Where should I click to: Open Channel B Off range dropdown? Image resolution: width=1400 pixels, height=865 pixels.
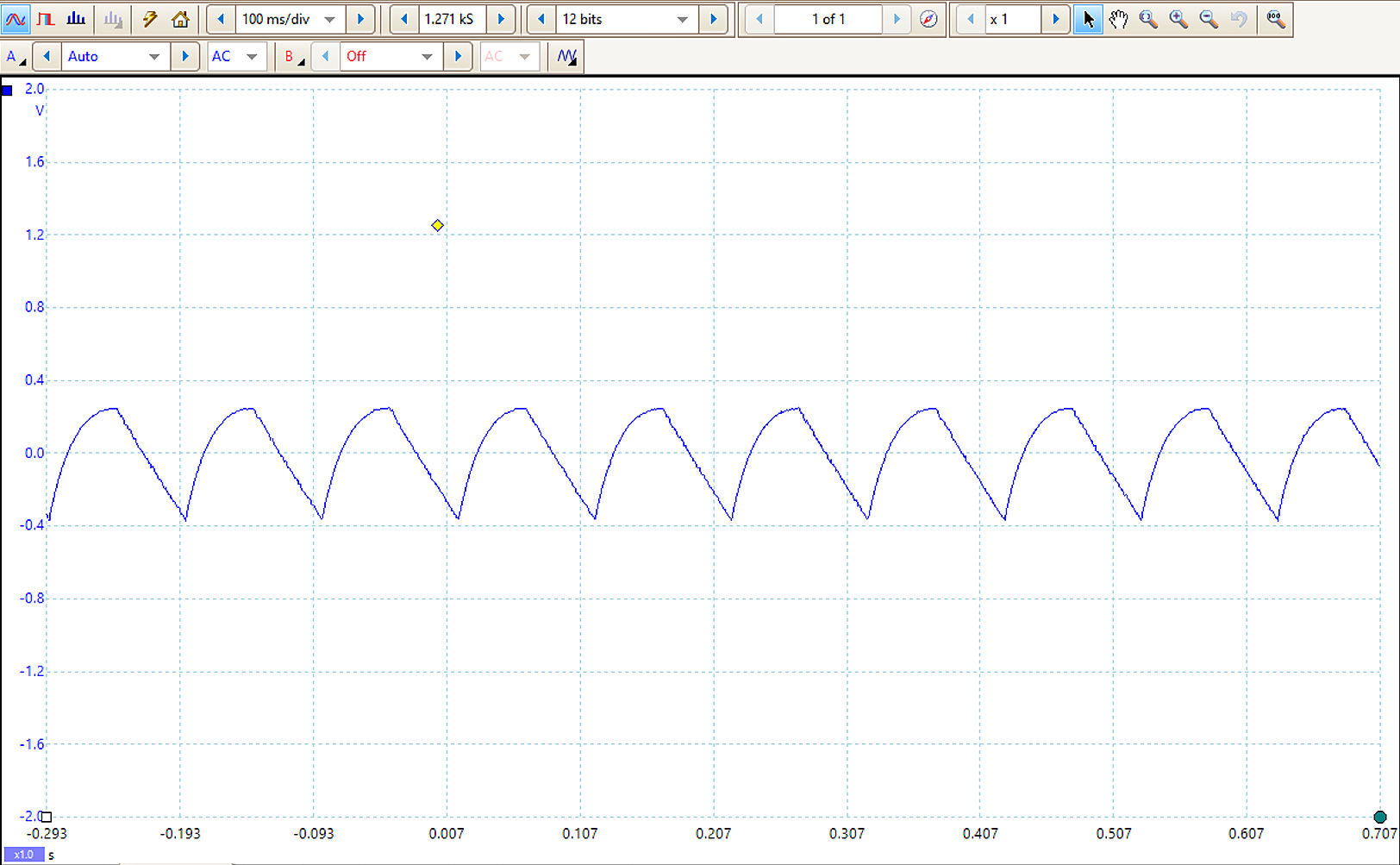point(391,56)
